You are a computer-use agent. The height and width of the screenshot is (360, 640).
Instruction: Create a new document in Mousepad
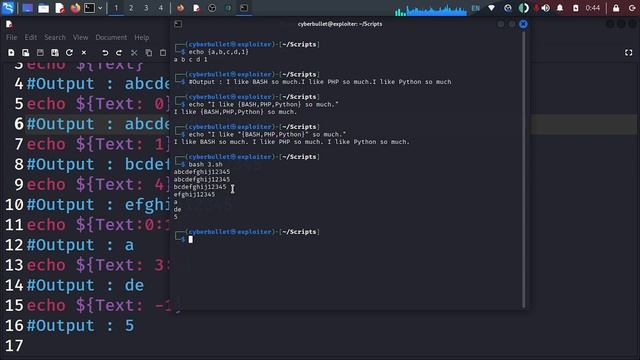[11, 53]
